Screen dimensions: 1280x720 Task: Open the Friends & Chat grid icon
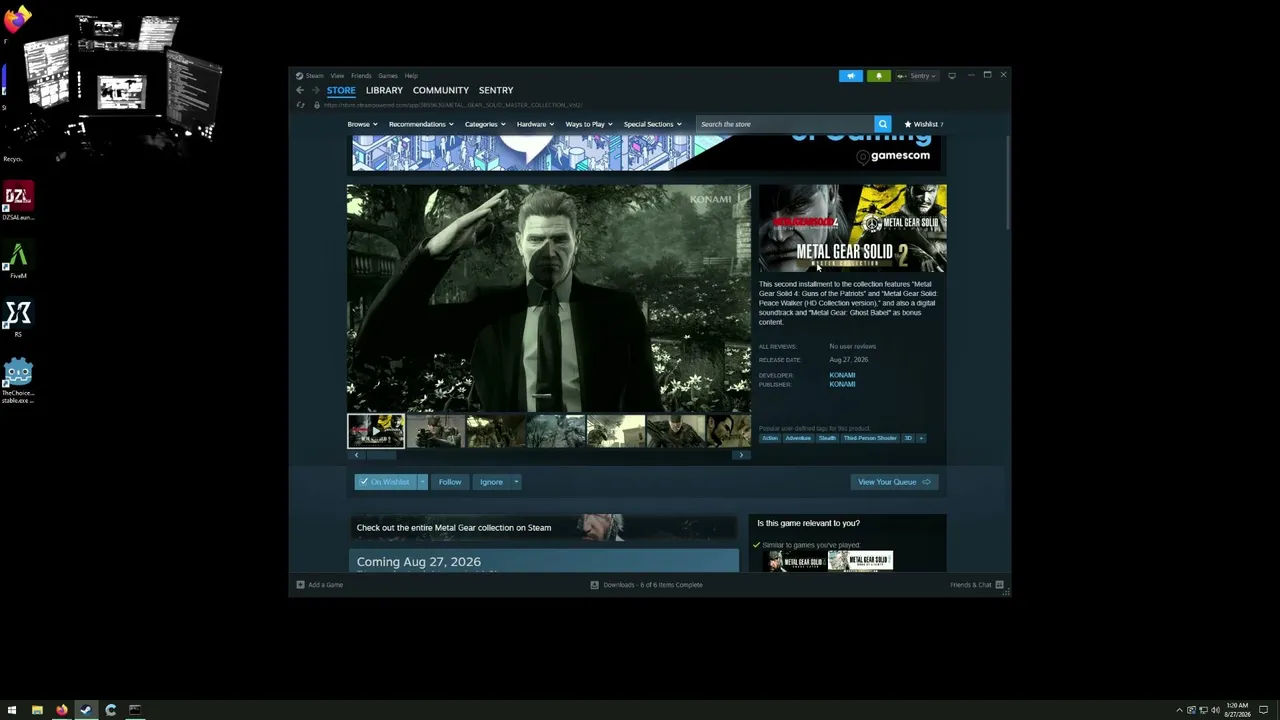999,585
